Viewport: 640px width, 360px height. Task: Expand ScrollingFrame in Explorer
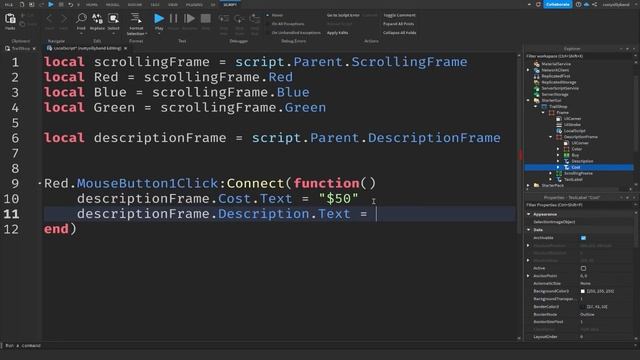551,173
